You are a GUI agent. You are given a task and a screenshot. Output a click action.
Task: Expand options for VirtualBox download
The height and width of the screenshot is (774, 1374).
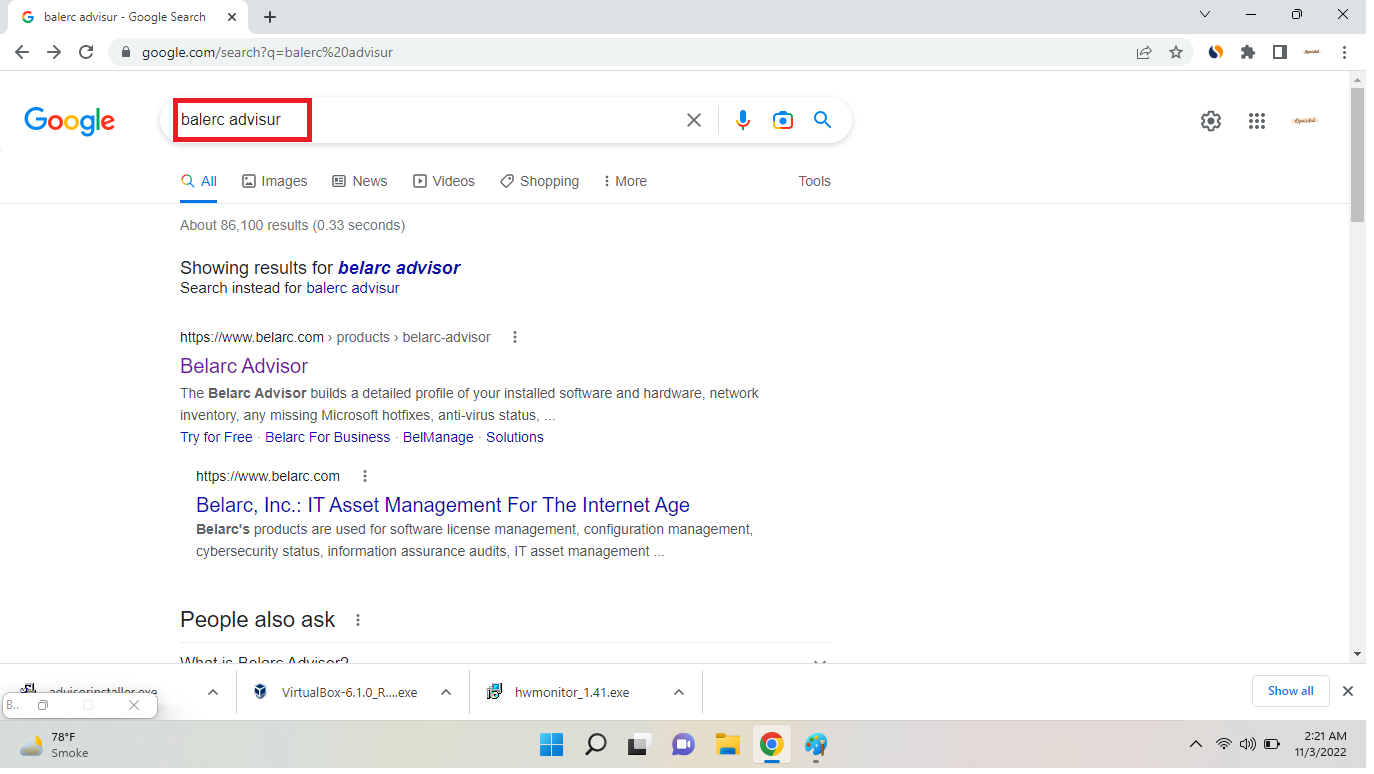(446, 692)
